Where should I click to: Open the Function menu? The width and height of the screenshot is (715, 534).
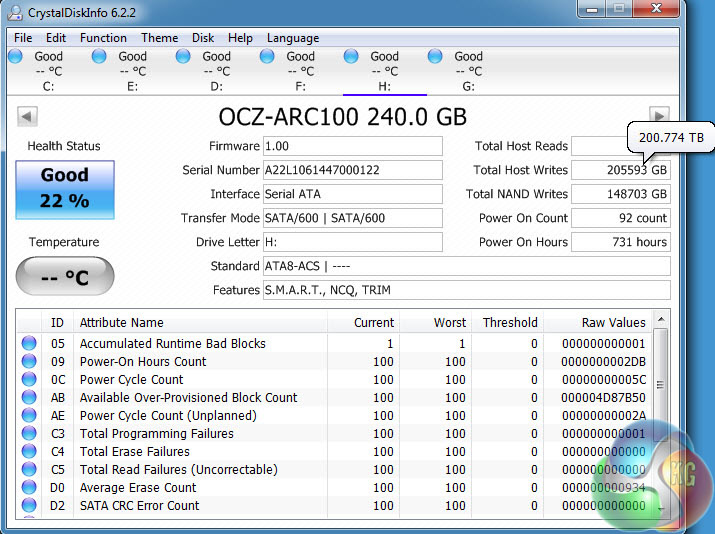pyautogui.click(x=103, y=38)
